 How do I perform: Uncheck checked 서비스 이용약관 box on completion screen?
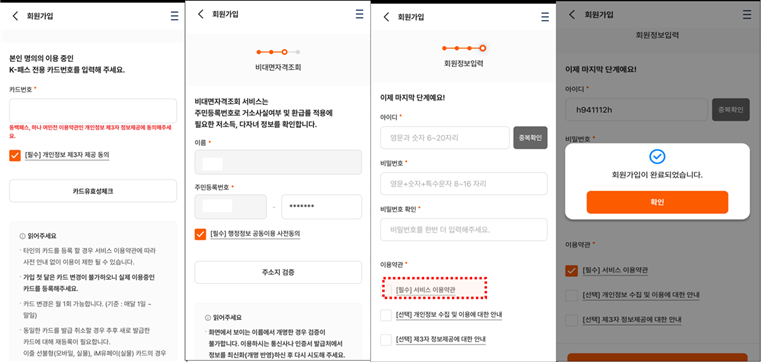point(572,271)
